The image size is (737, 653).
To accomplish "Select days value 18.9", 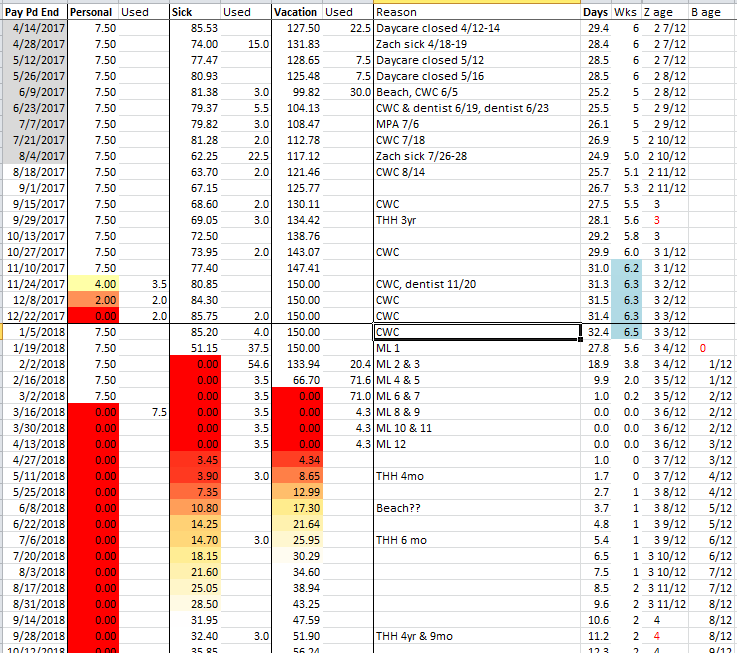I will pos(596,364).
